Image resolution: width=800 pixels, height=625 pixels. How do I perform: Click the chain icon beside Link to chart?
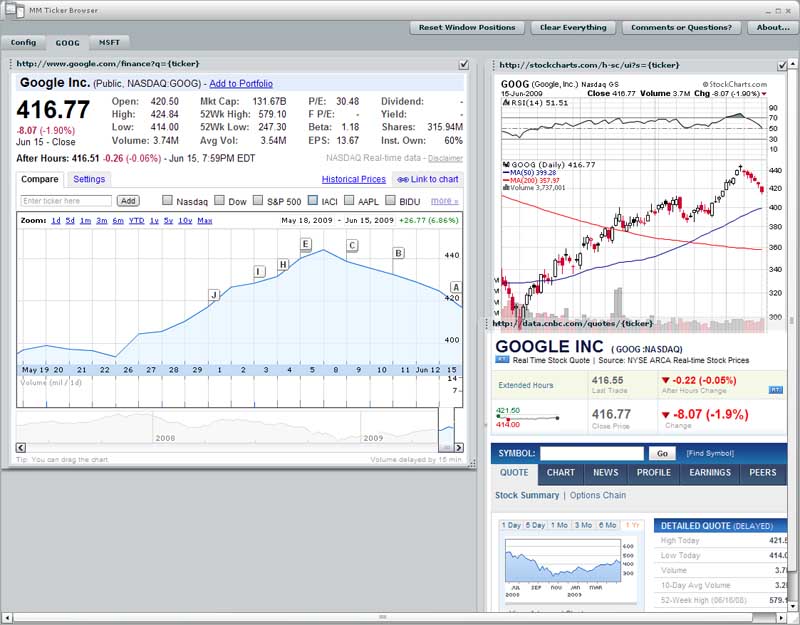coord(403,180)
